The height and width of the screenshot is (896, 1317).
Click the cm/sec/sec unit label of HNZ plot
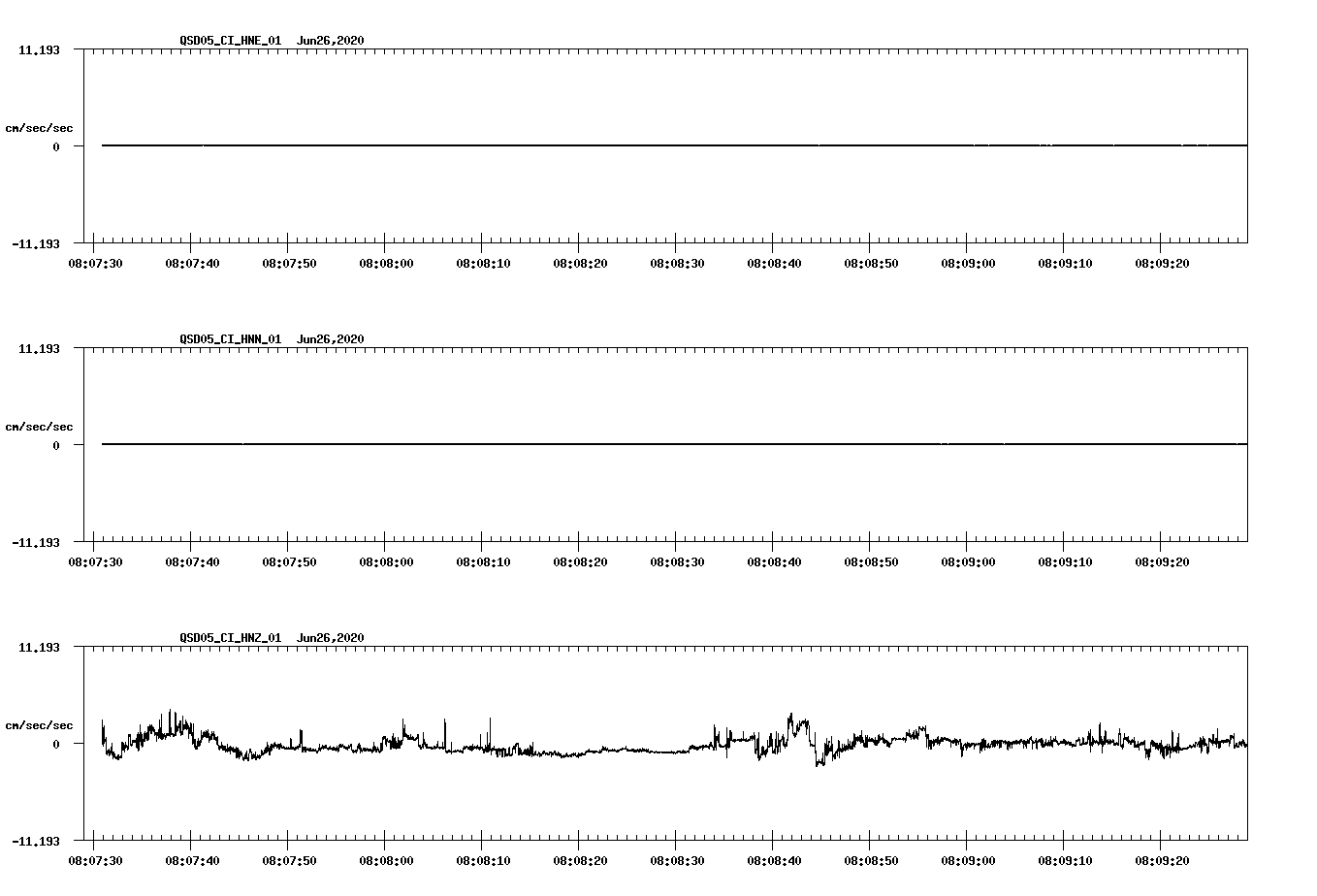[x=39, y=725]
